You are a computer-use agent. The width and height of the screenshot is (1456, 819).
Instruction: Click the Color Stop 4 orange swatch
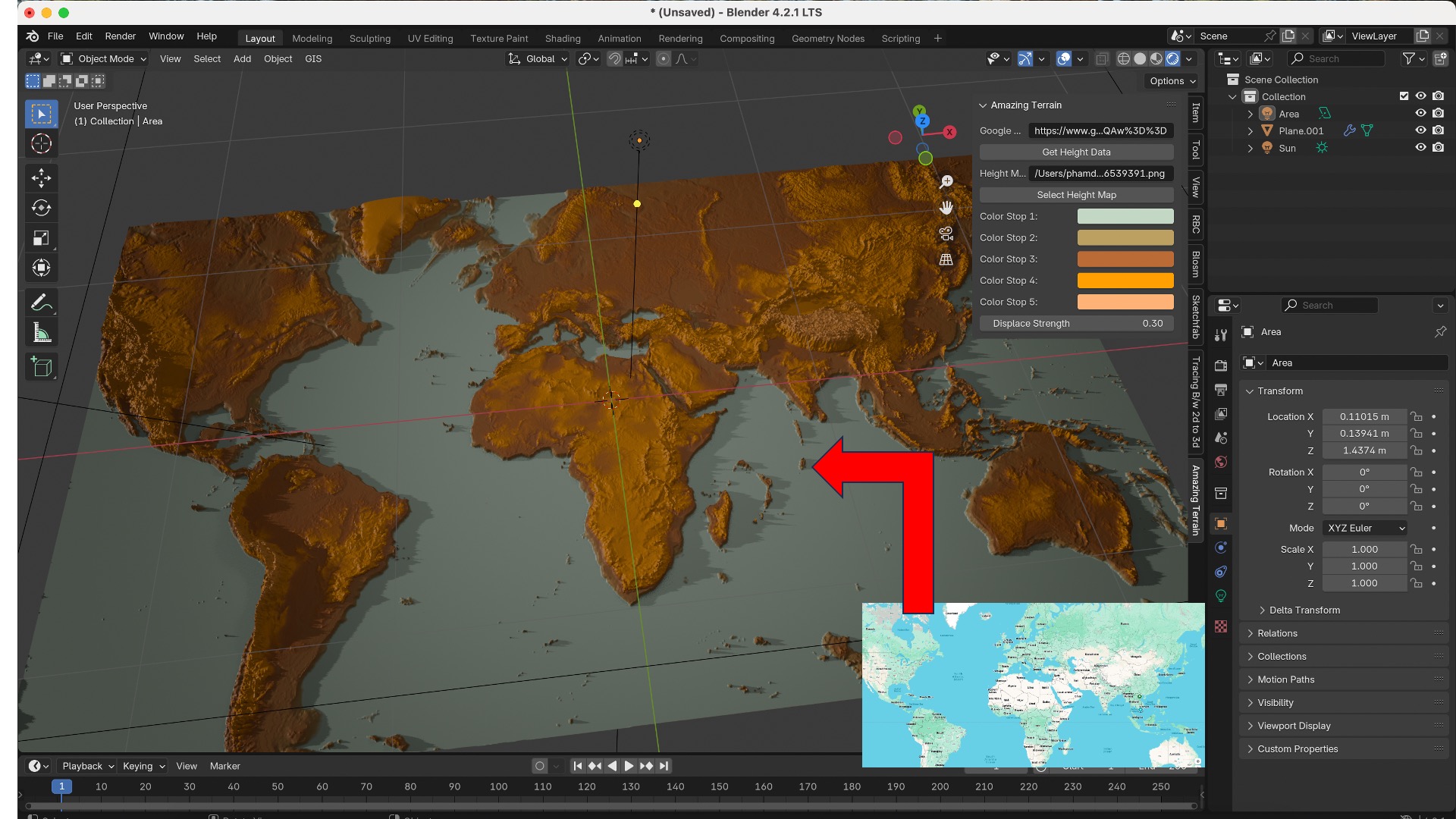(x=1125, y=281)
